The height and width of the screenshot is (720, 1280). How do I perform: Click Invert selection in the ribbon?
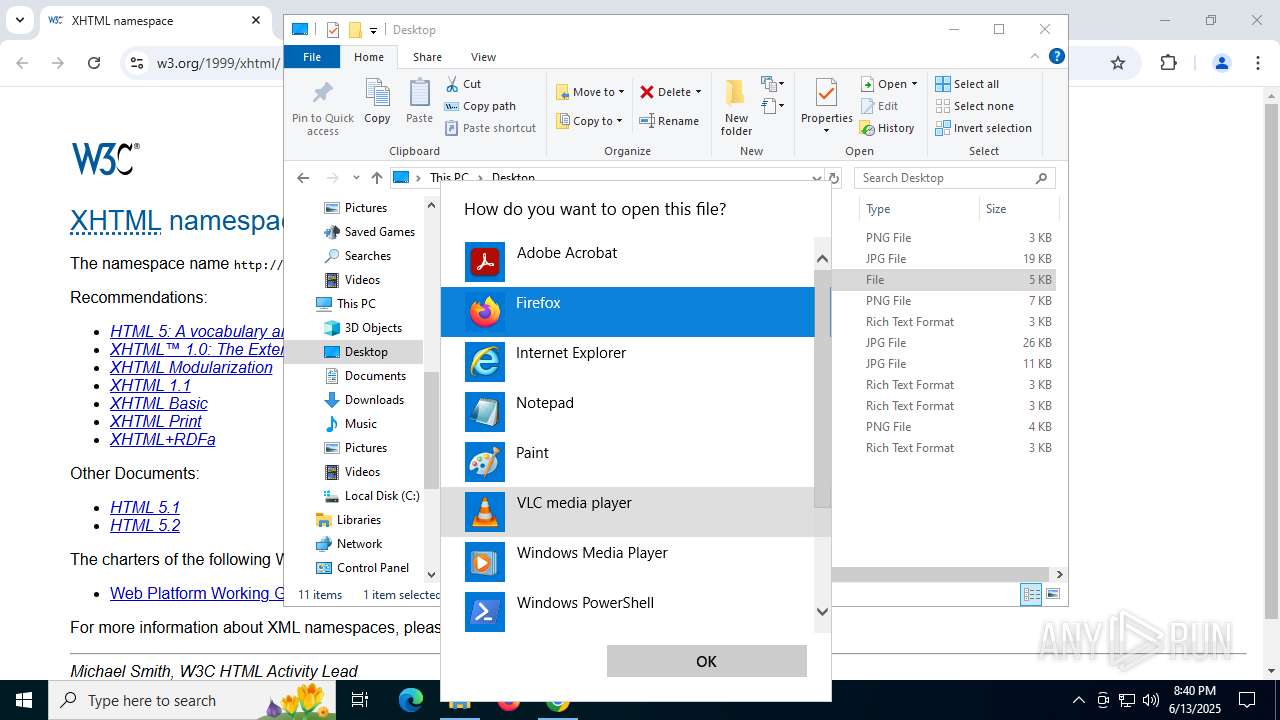click(983, 128)
